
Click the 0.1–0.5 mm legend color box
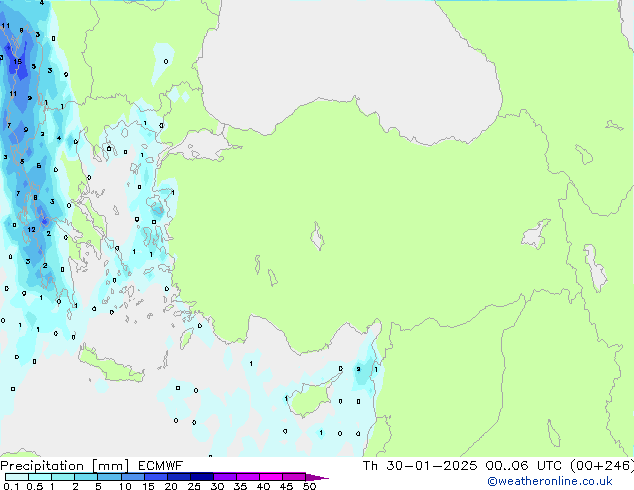(x=17, y=477)
